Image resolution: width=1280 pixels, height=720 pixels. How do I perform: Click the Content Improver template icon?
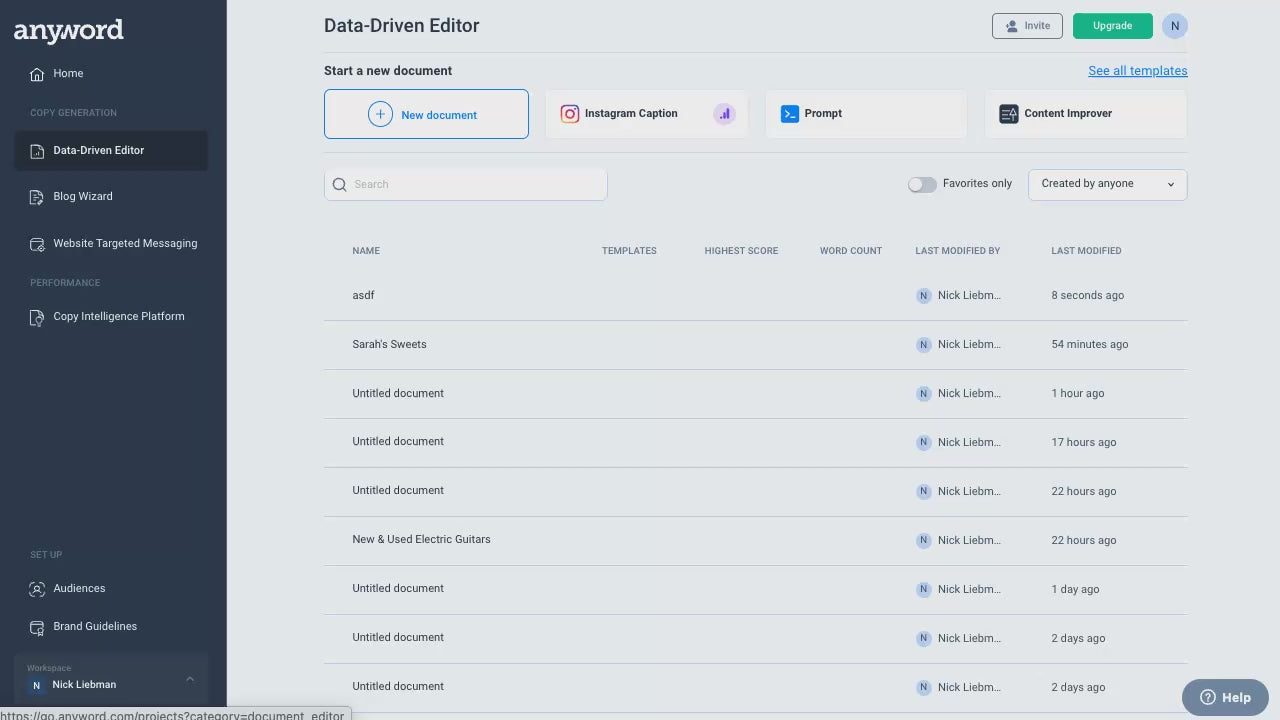pos(1009,114)
